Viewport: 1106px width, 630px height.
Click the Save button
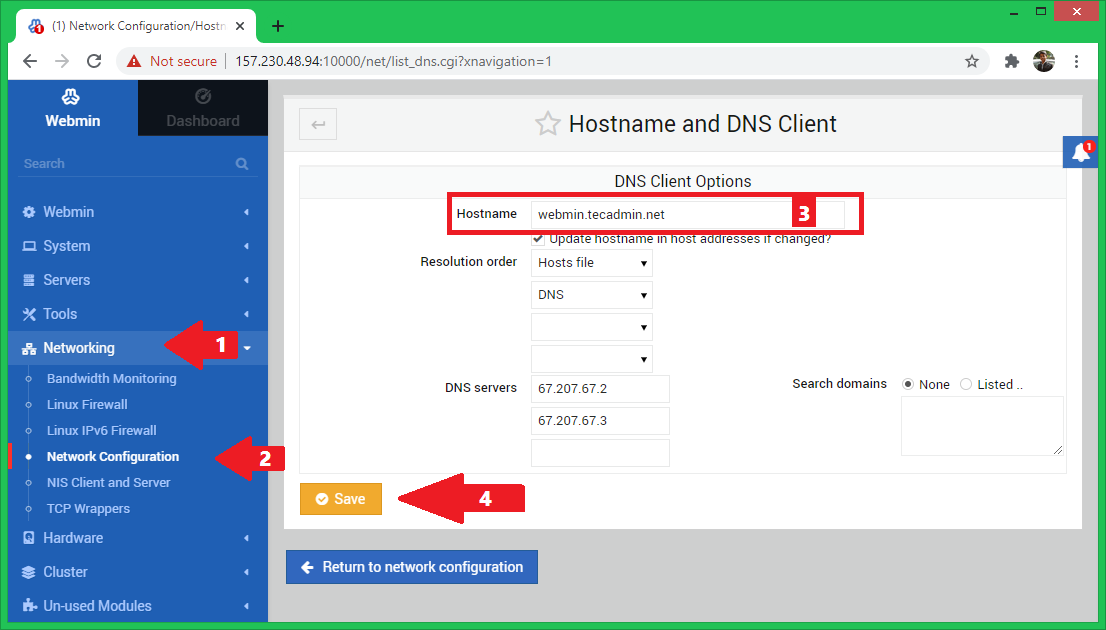pyautogui.click(x=340, y=499)
